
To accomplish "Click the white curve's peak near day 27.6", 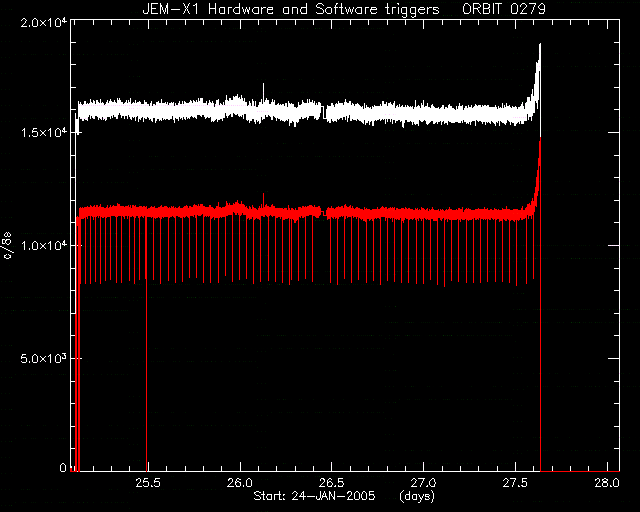I will [540, 45].
